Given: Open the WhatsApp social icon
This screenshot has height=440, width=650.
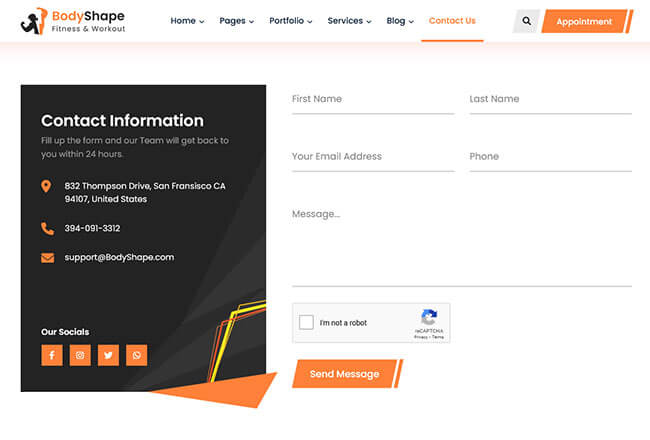Looking at the screenshot, I should coord(136,354).
